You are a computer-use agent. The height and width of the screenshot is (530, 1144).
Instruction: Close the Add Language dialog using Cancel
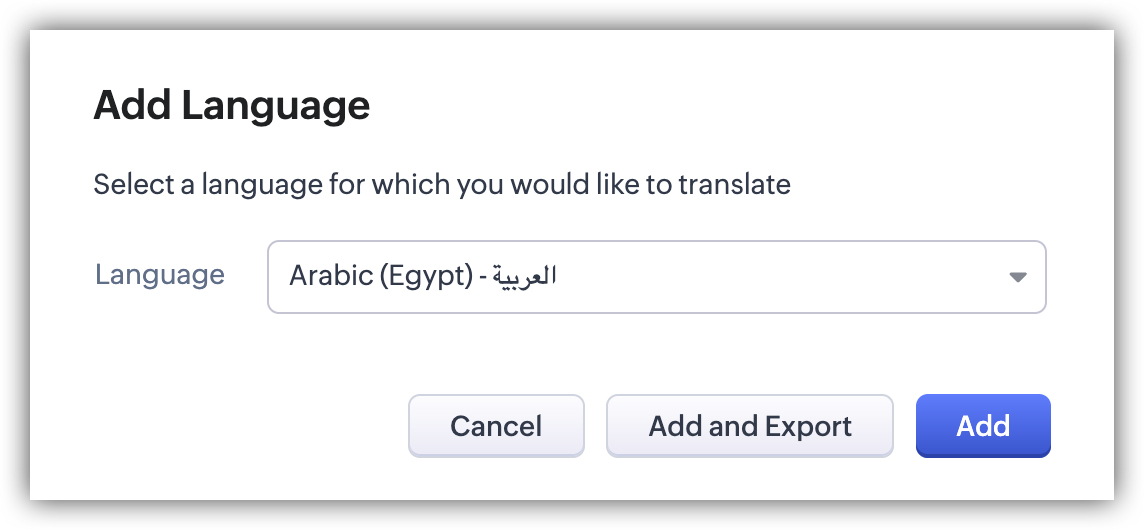tap(496, 426)
